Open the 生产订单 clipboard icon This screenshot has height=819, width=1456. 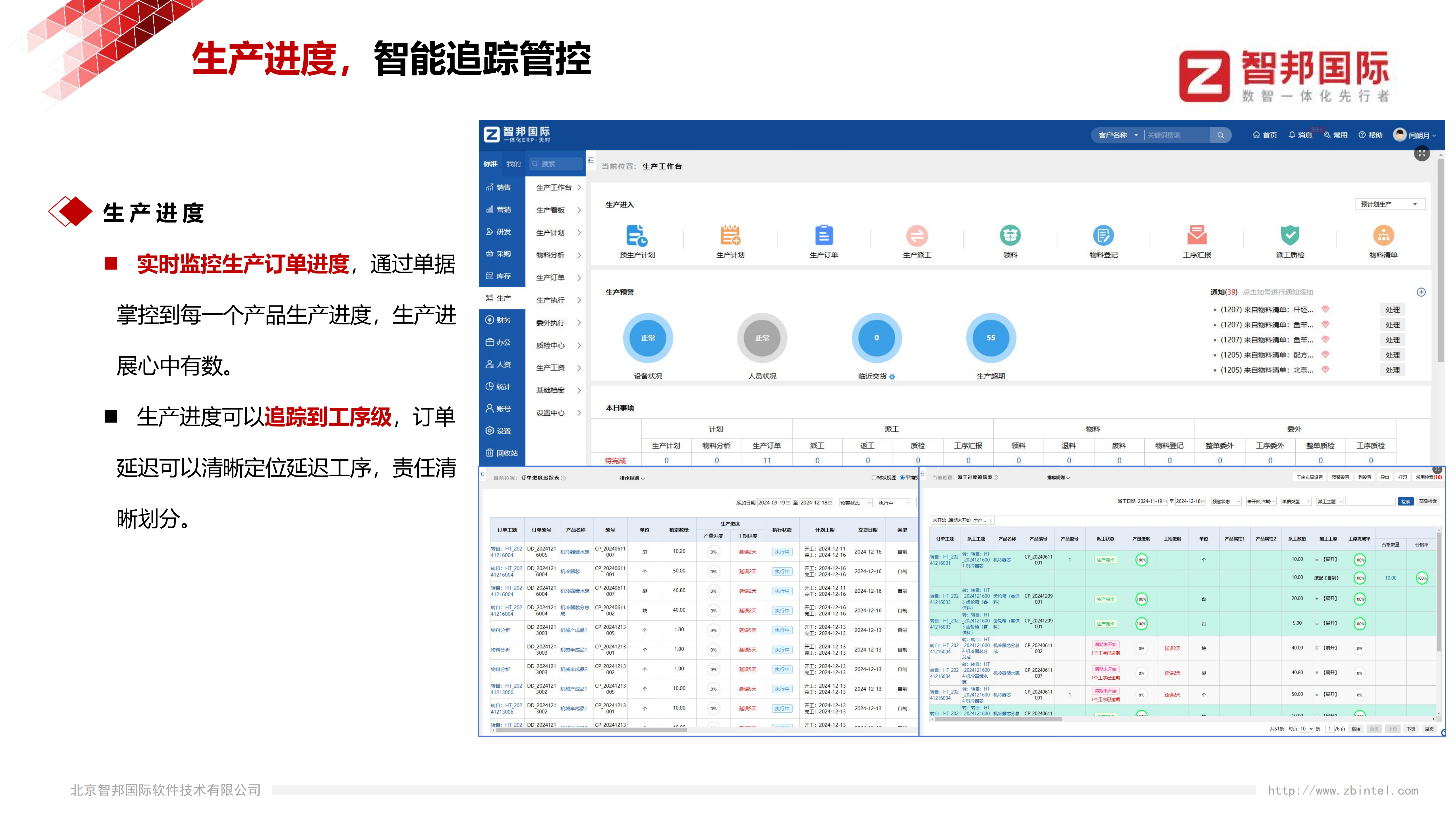click(x=823, y=235)
